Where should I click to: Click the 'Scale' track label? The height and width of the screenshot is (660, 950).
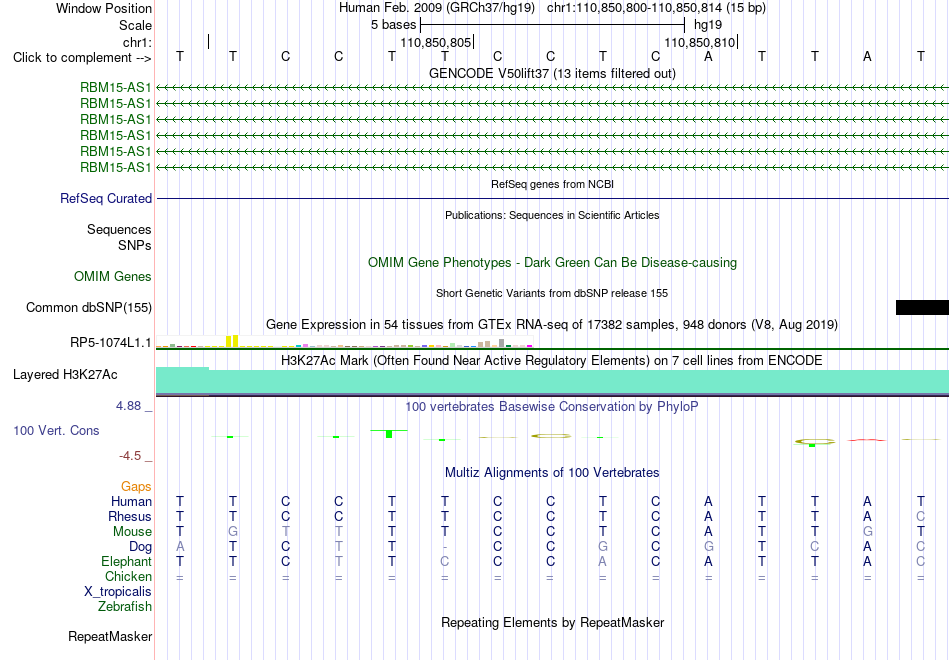pyautogui.click(x=135, y=25)
